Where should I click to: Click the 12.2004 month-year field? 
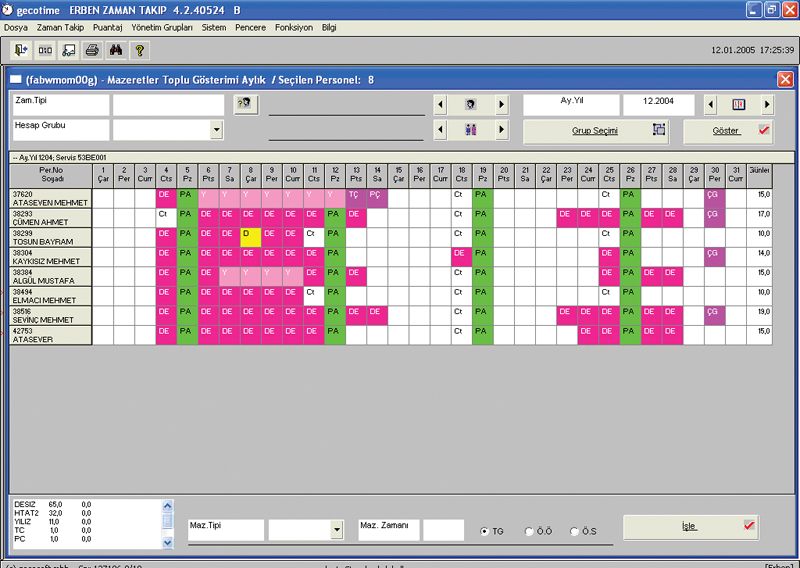point(658,105)
